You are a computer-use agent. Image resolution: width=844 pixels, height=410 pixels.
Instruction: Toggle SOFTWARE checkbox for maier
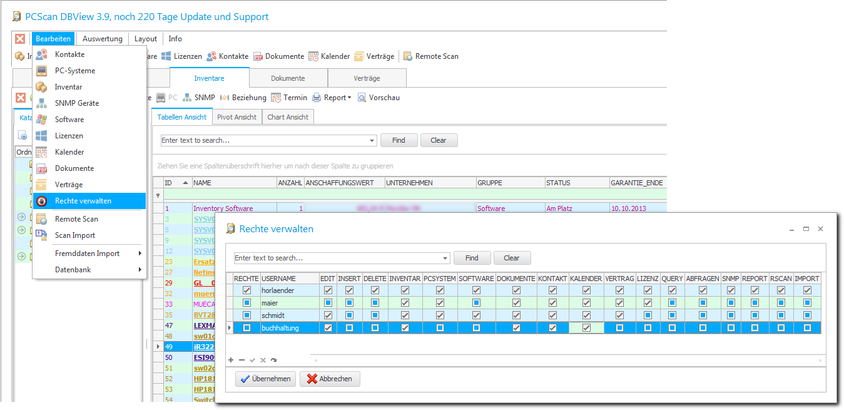(x=476, y=302)
